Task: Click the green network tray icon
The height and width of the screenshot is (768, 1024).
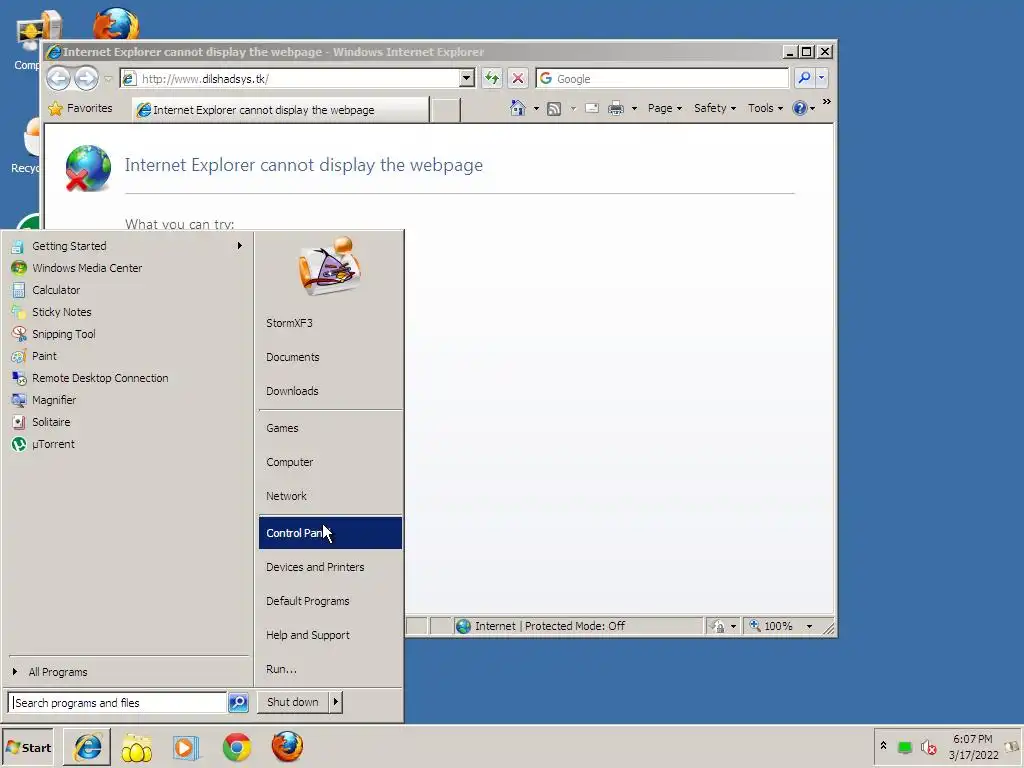Action: pos(904,747)
